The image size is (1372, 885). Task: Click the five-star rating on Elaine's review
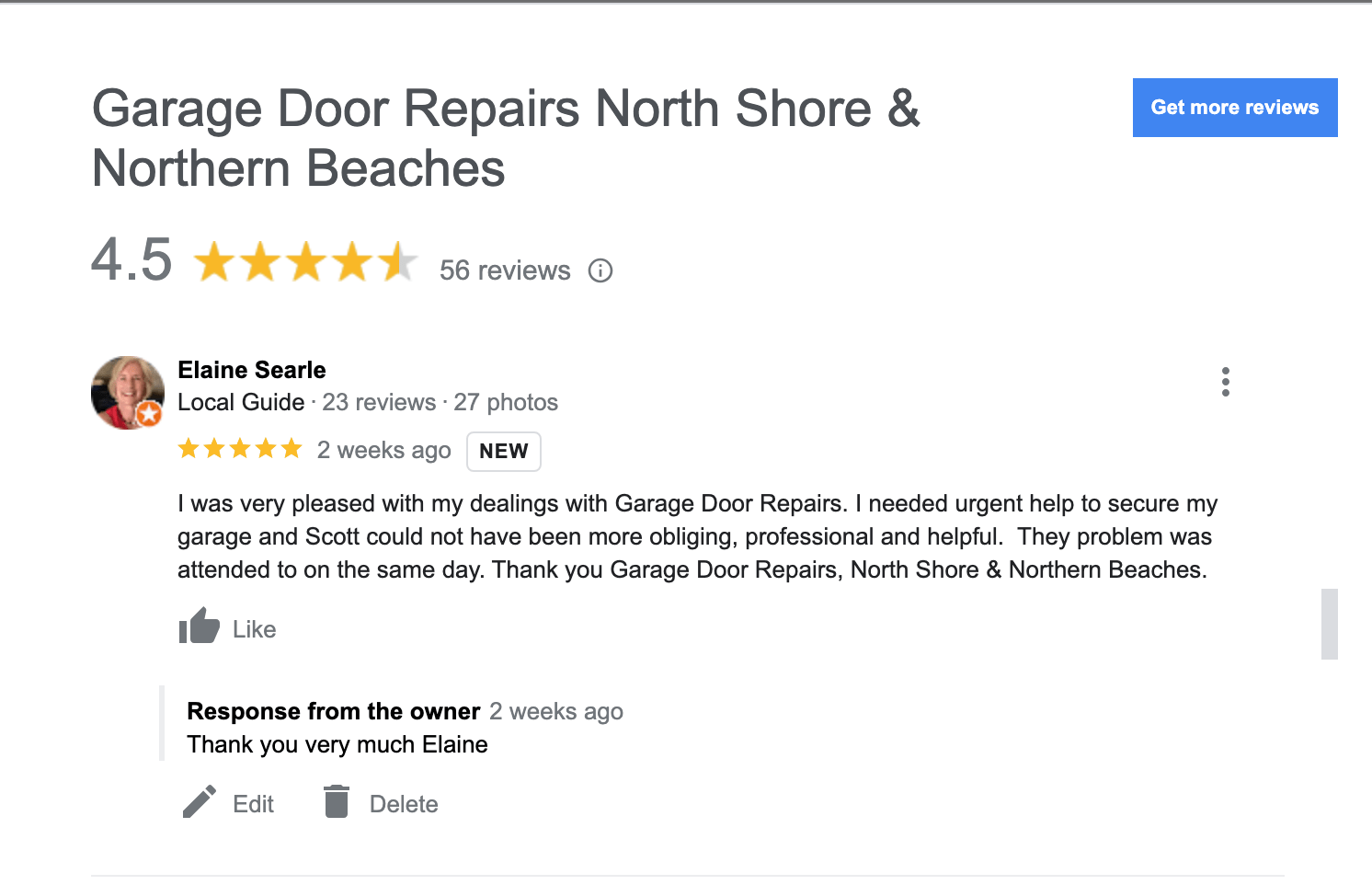240,449
